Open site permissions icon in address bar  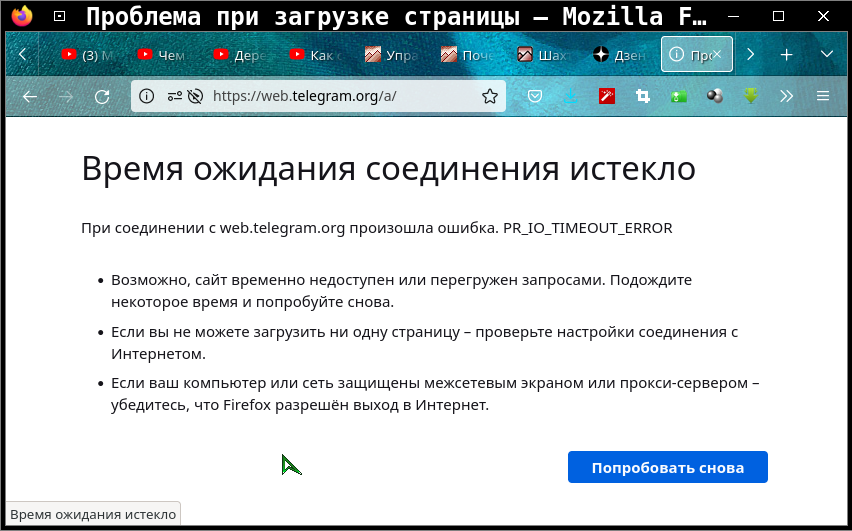coord(174,97)
